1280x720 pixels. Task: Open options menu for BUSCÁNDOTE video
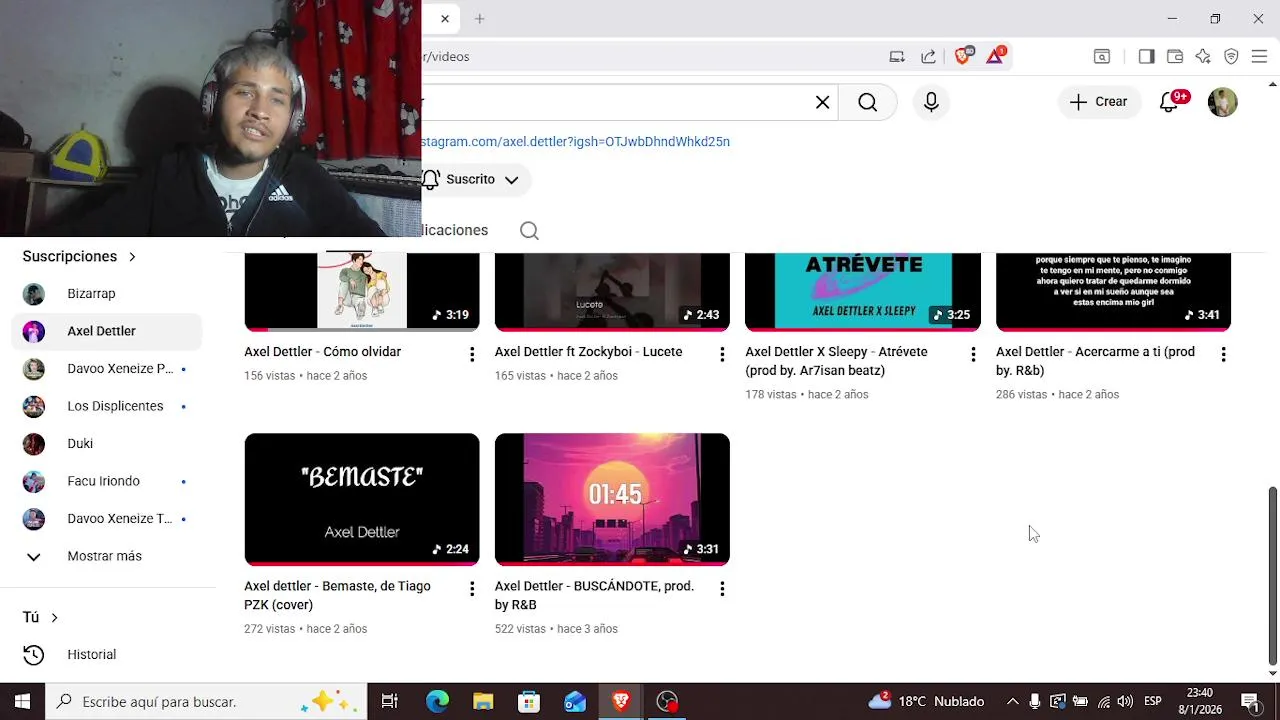coord(722,589)
